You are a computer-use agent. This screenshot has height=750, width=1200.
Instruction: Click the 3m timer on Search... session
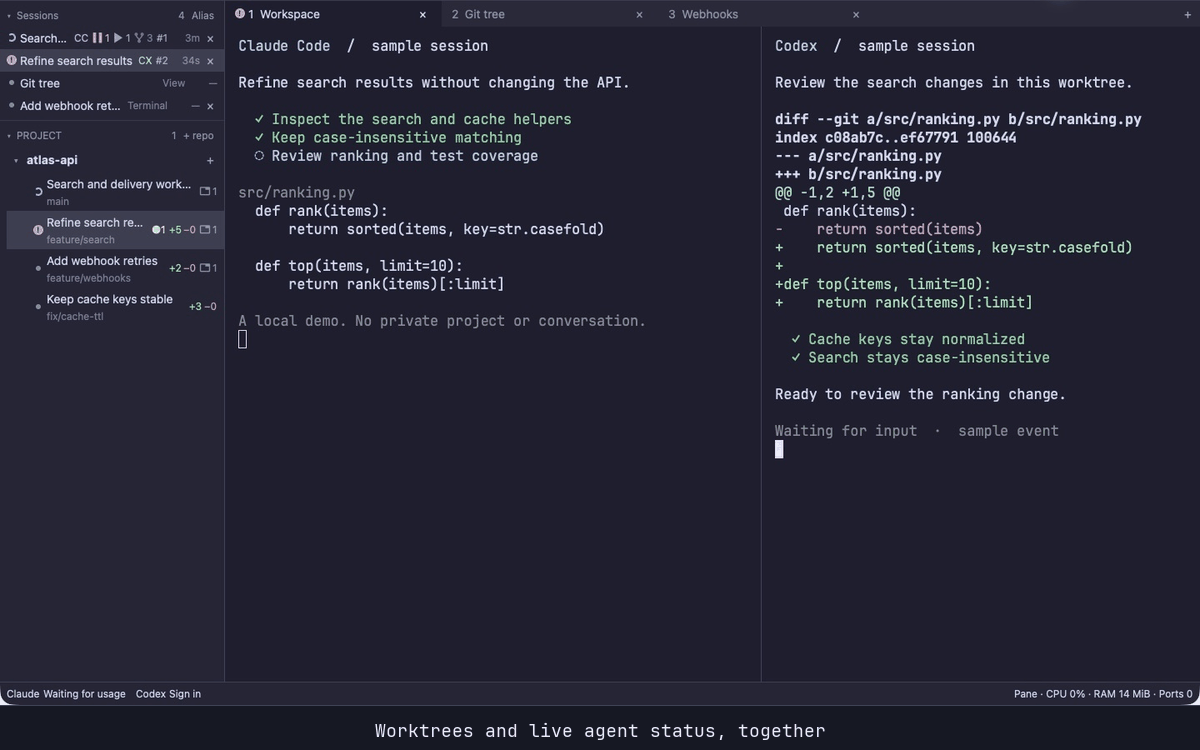pyautogui.click(x=192, y=38)
